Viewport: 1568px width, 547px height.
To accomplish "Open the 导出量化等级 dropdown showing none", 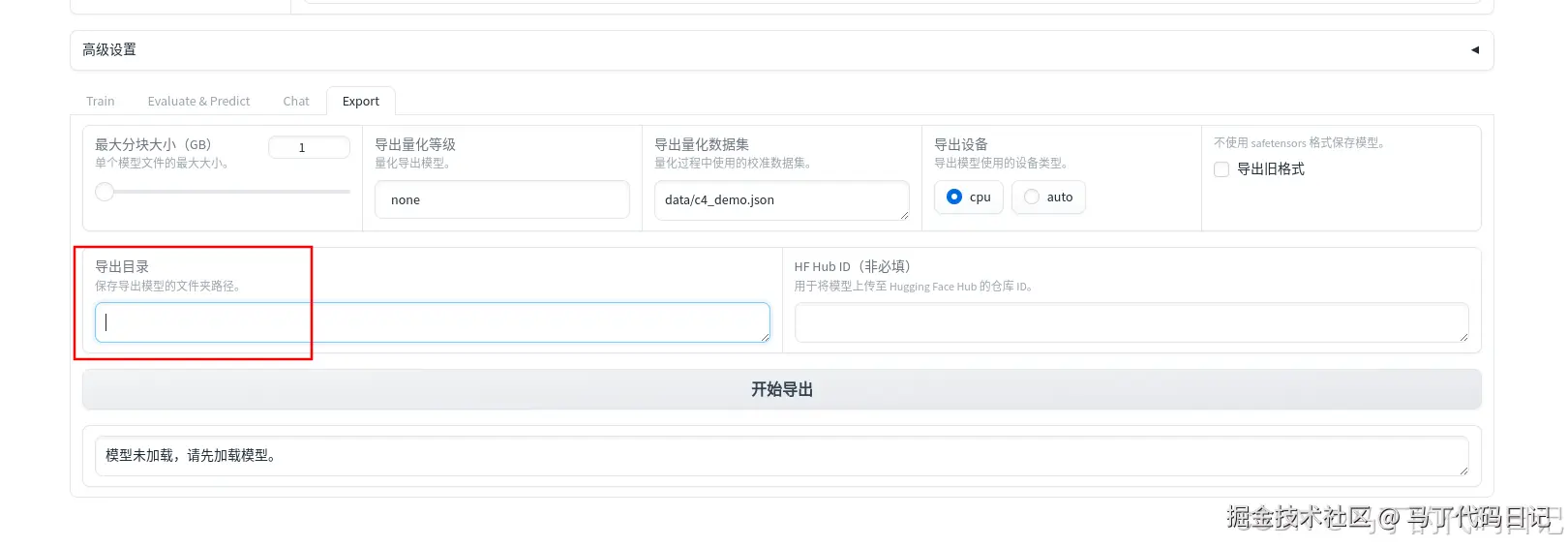I will tap(501, 199).
